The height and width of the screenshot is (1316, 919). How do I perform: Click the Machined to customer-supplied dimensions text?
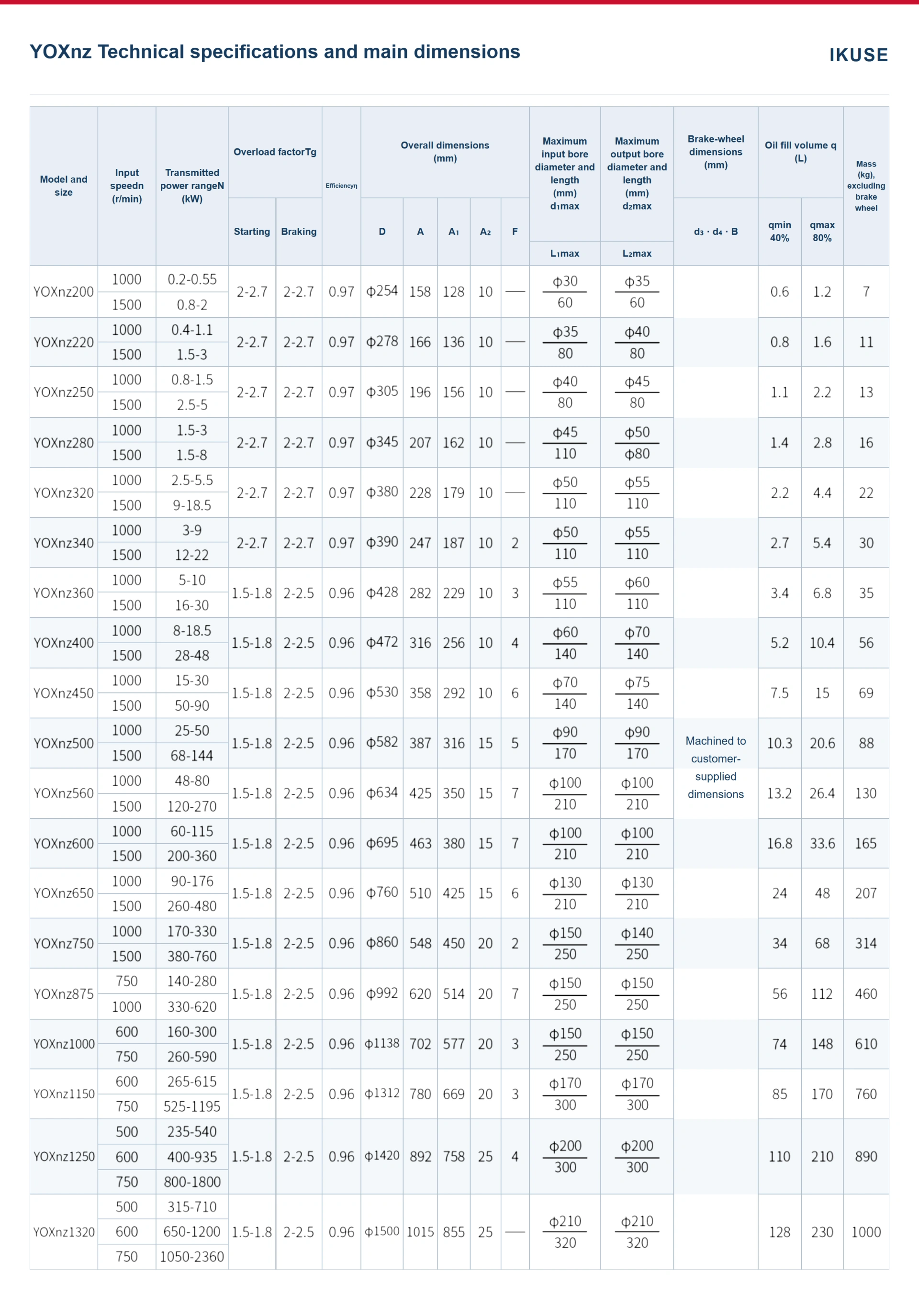tap(716, 768)
